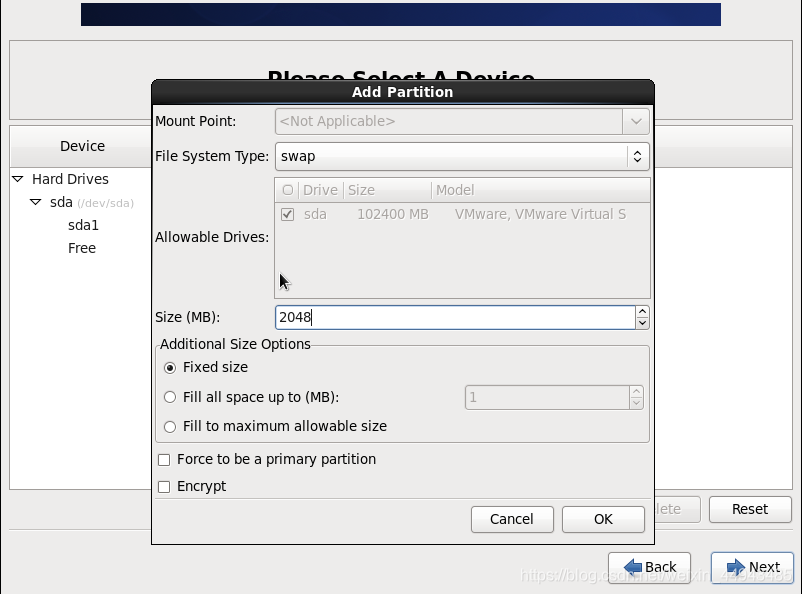Viewport: 802px width, 594px height.
Task: Go Back to the previous step
Action: click(650, 567)
